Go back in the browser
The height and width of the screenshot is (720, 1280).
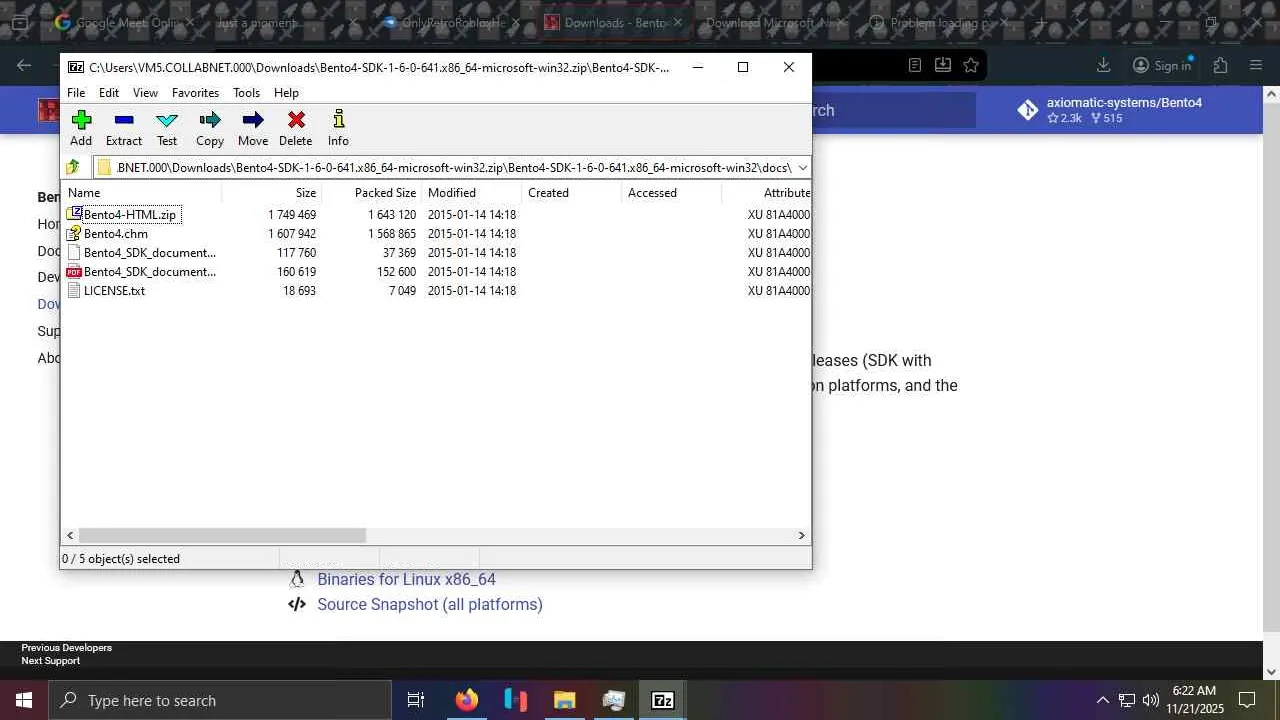pyautogui.click(x=24, y=65)
